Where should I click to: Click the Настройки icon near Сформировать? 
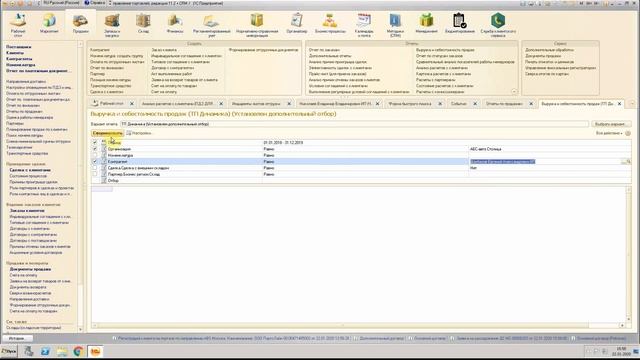tap(129, 133)
